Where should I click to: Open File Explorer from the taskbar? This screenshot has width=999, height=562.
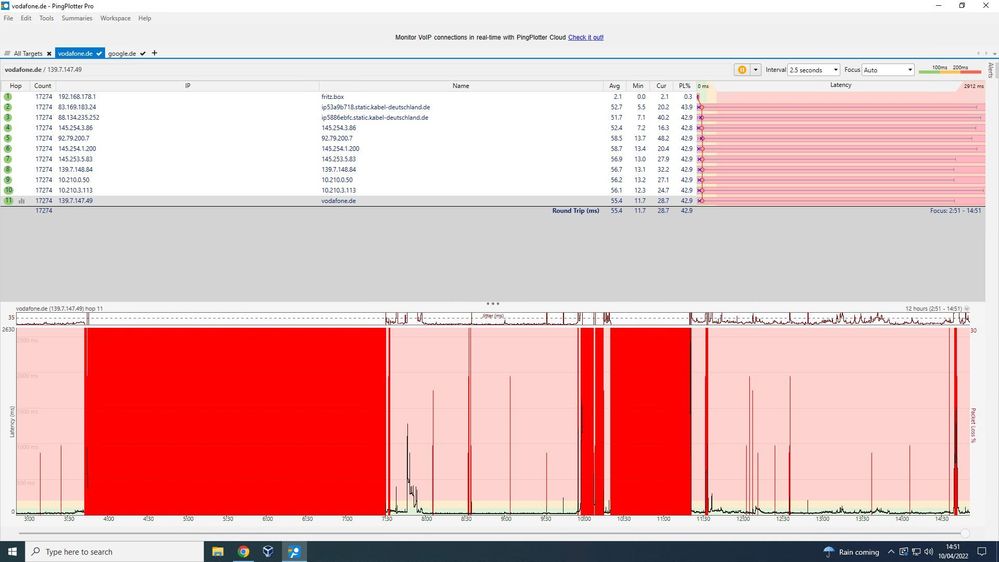[218, 552]
